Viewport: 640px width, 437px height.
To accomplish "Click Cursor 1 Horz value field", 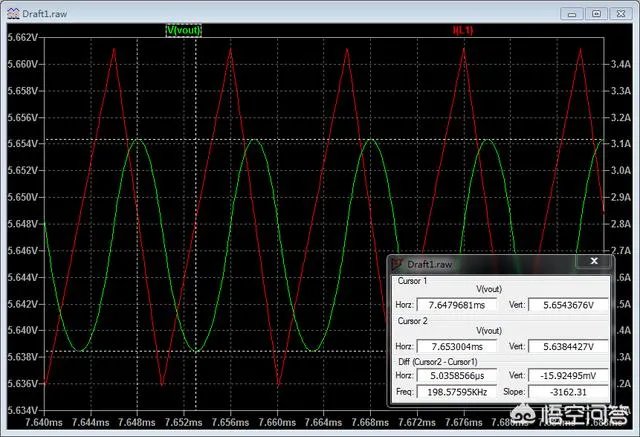I will pyautogui.click(x=459, y=305).
